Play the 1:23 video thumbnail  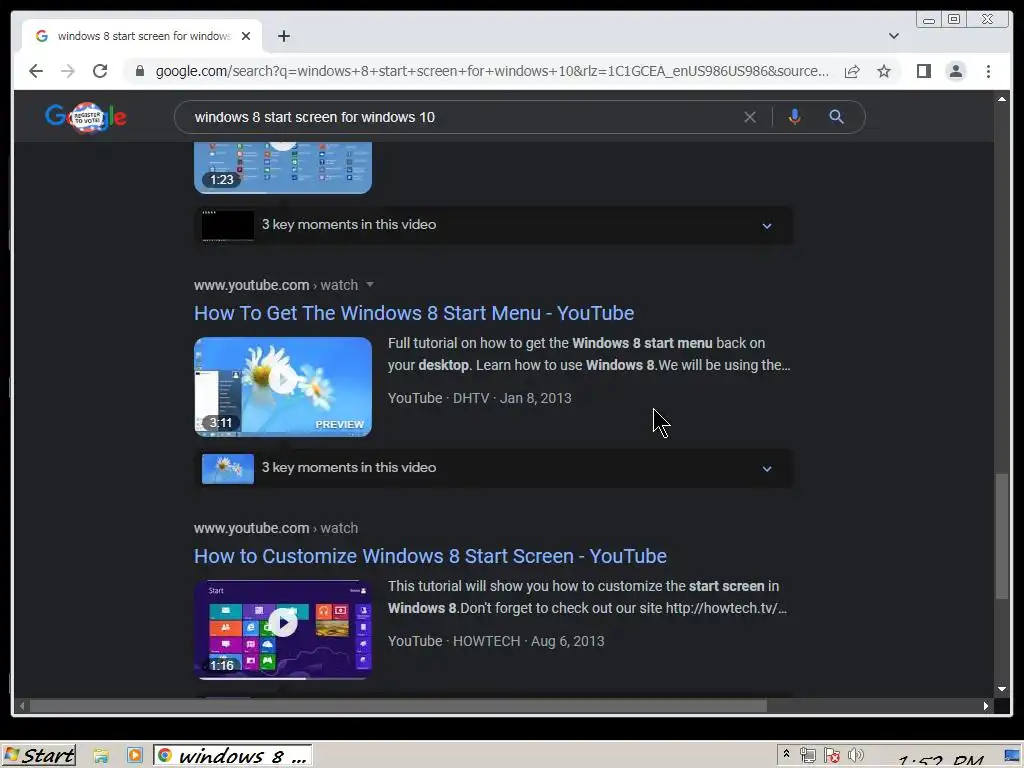[x=283, y=167]
